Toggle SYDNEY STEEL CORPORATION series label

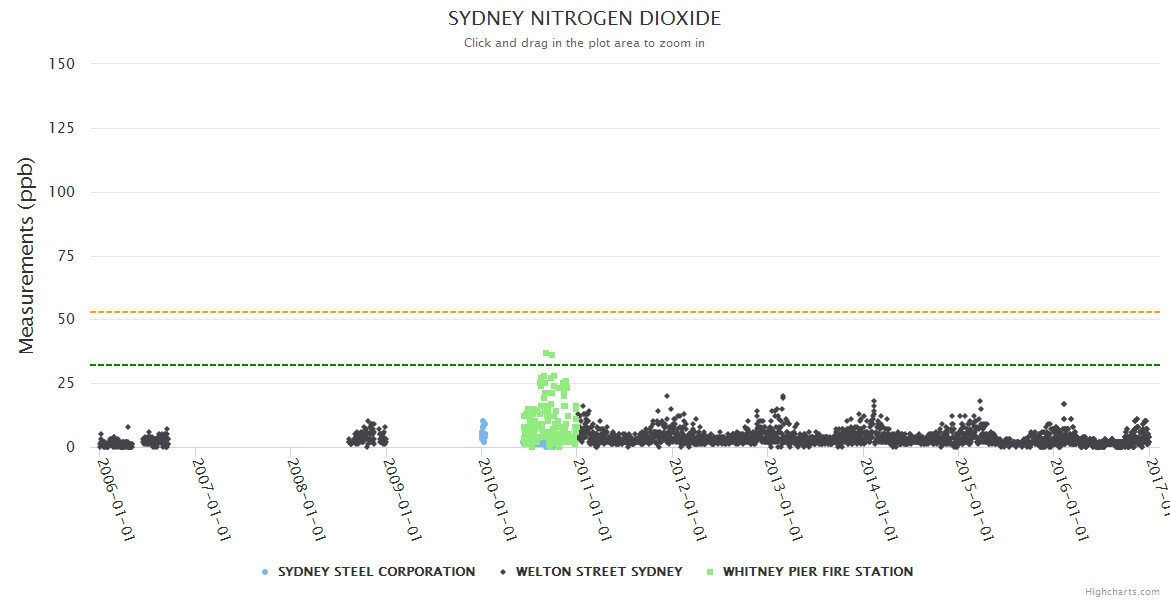376,572
